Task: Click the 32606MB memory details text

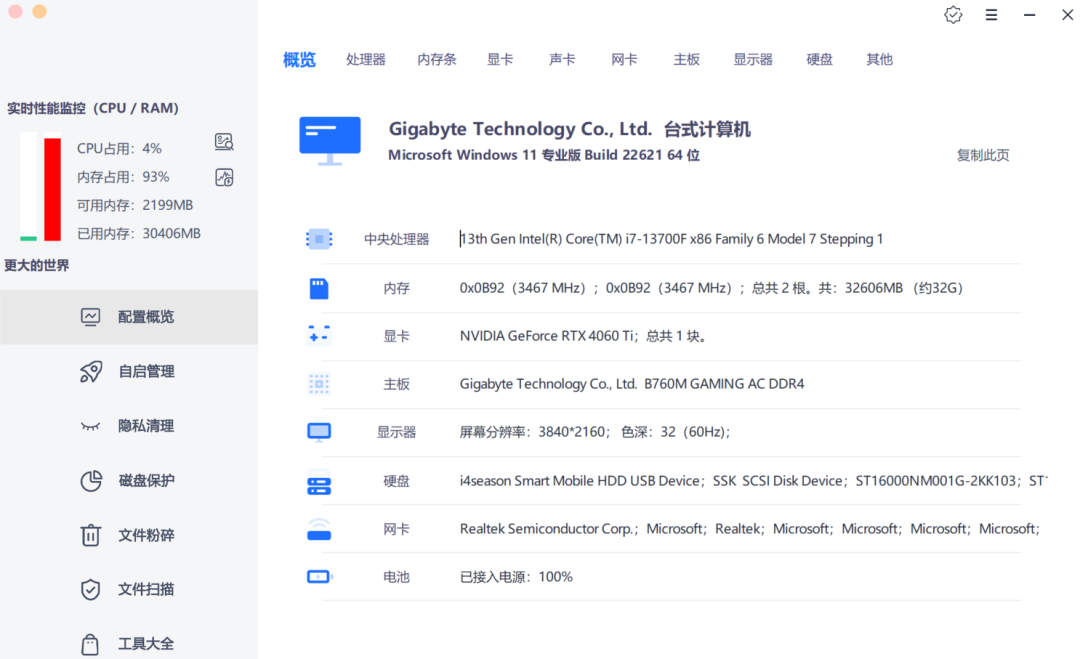Action: click(x=711, y=288)
